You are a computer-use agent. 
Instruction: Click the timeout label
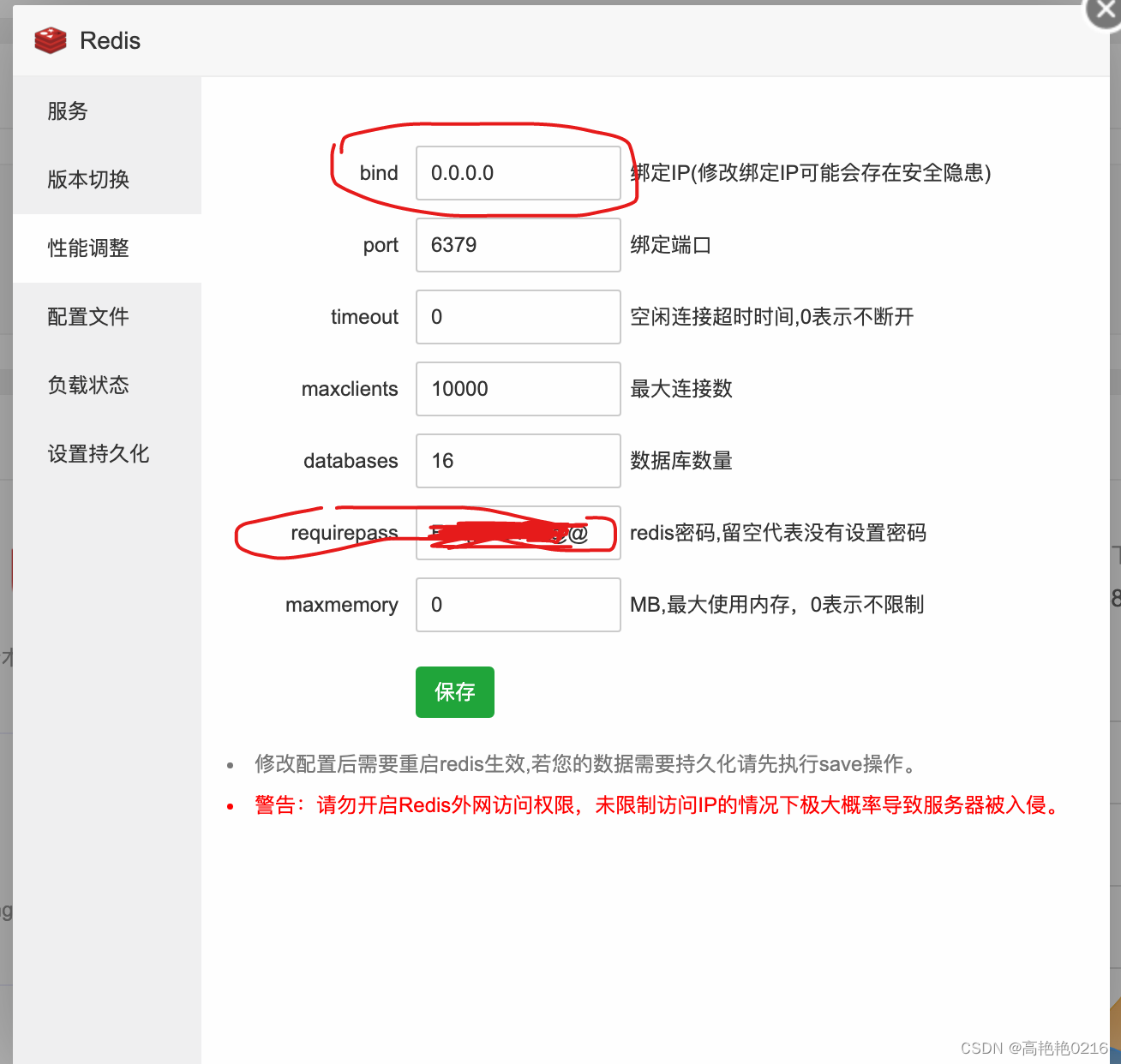pyautogui.click(x=364, y=317)
